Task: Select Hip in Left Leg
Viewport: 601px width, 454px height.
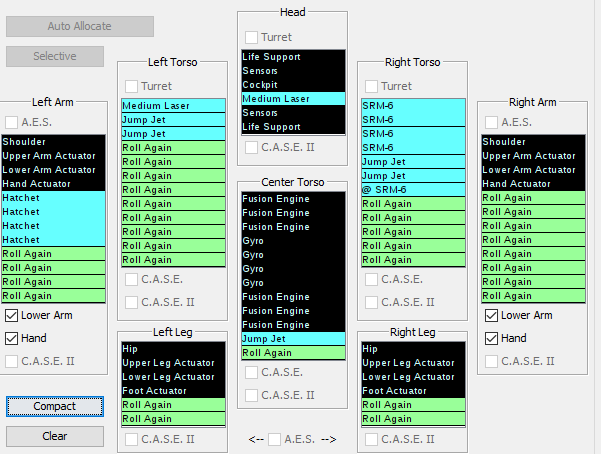Action: click(x=173, y=349)
